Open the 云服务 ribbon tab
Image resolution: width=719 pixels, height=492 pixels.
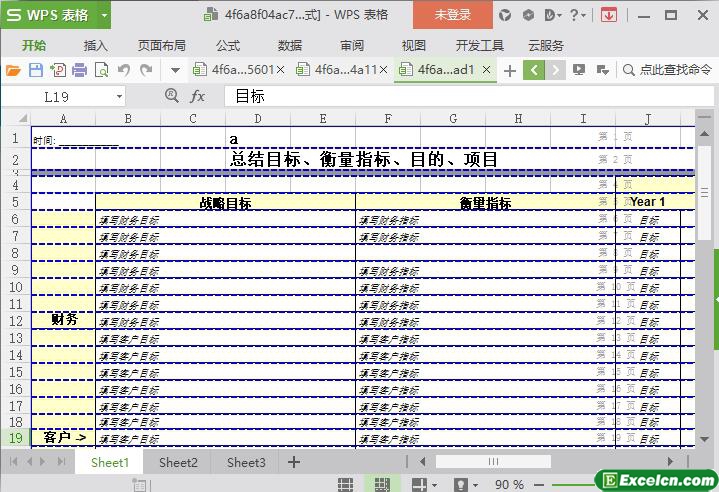(x=546, y=45)
